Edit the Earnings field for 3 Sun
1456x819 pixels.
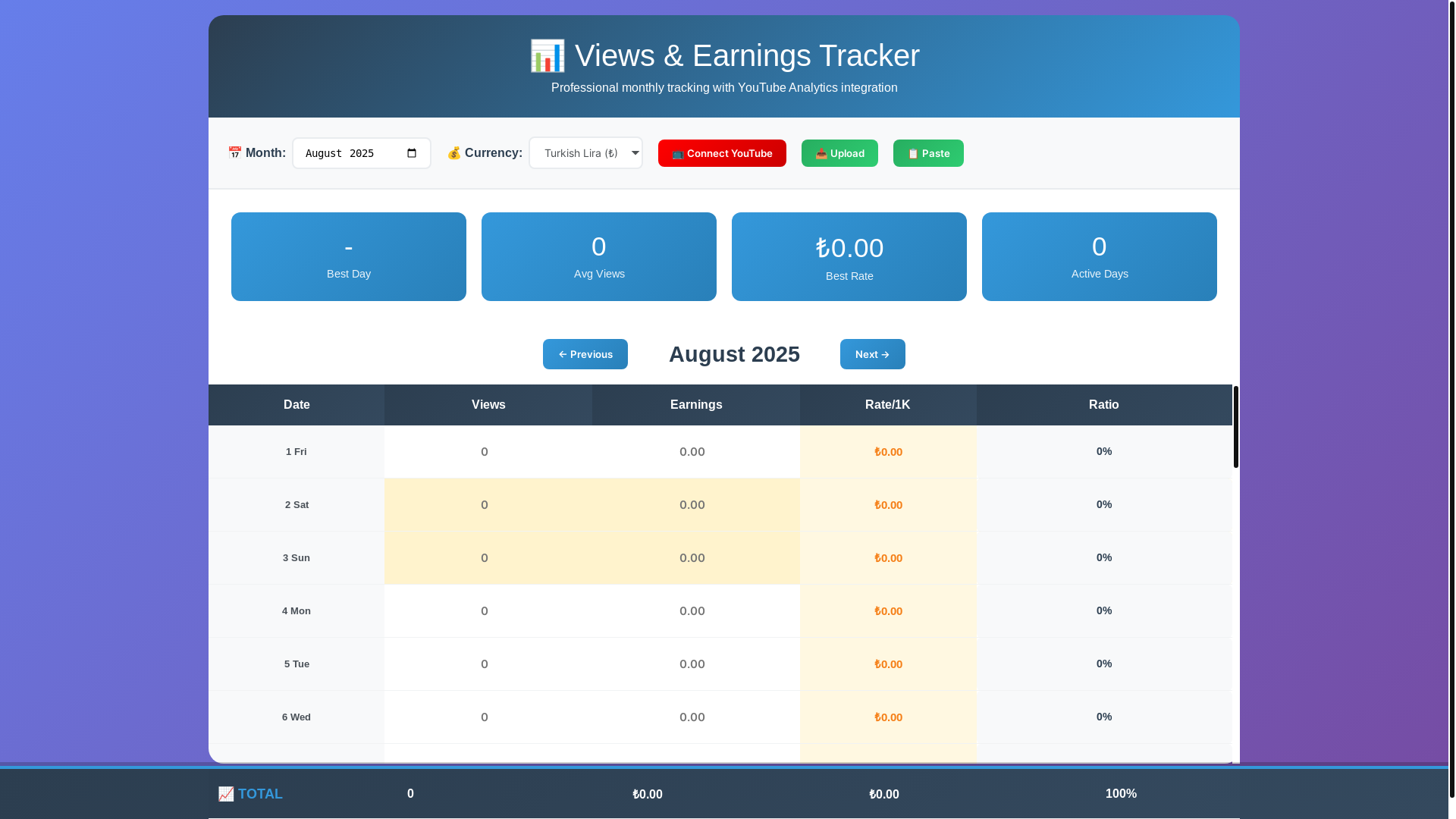pyautogui.click(x=696, y=558)
